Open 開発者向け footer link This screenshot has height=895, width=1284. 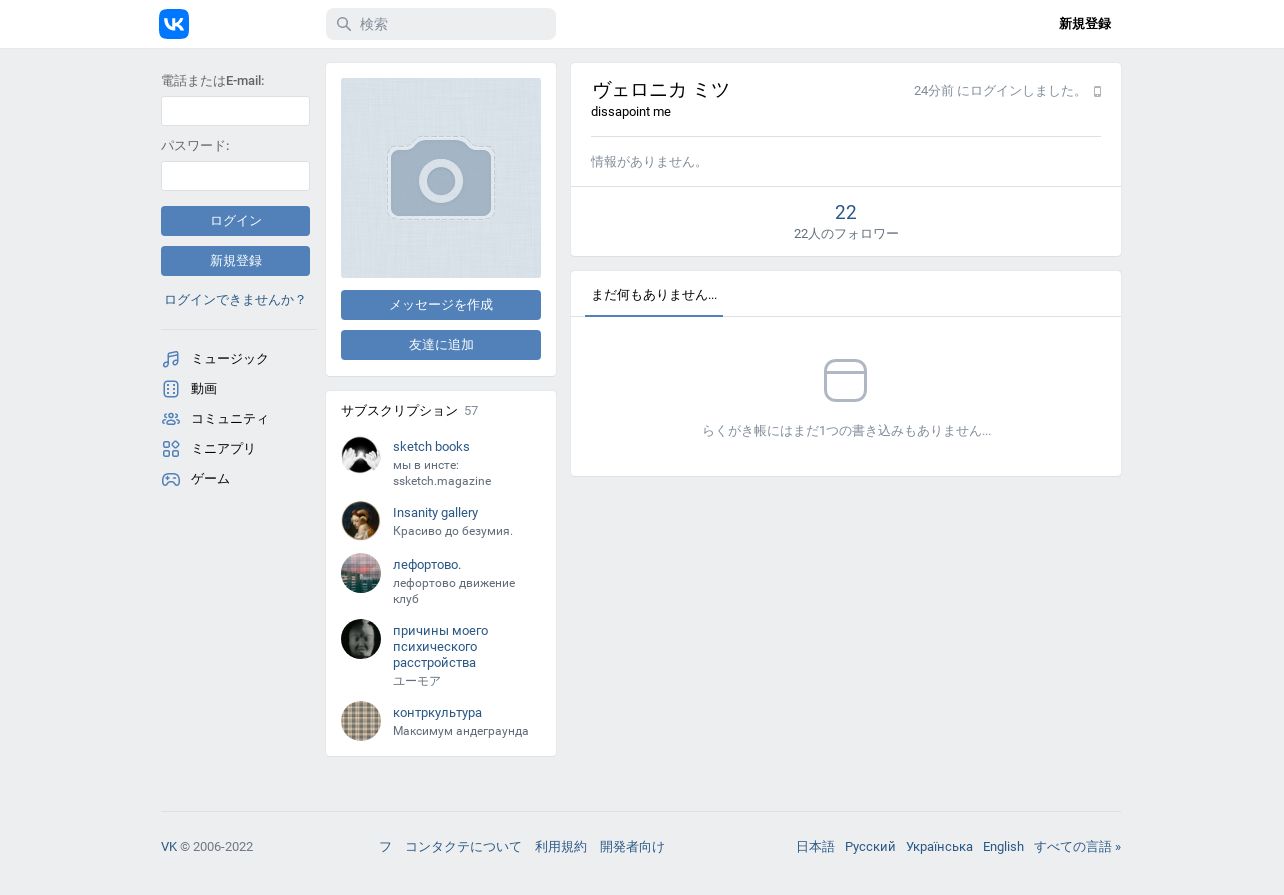[632, 847]
